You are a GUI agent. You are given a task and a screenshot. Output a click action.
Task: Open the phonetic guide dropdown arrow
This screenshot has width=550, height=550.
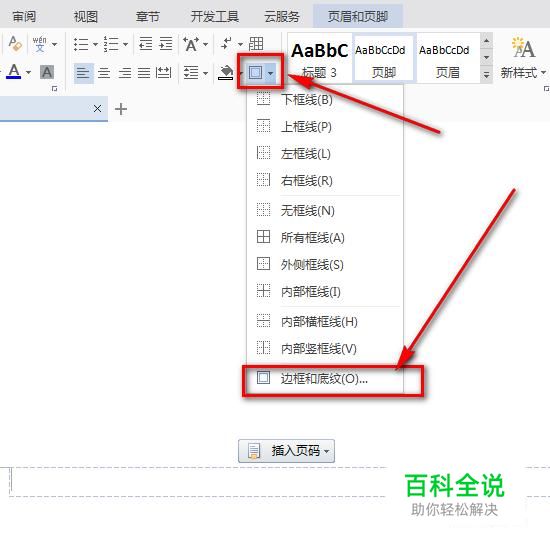54,44
